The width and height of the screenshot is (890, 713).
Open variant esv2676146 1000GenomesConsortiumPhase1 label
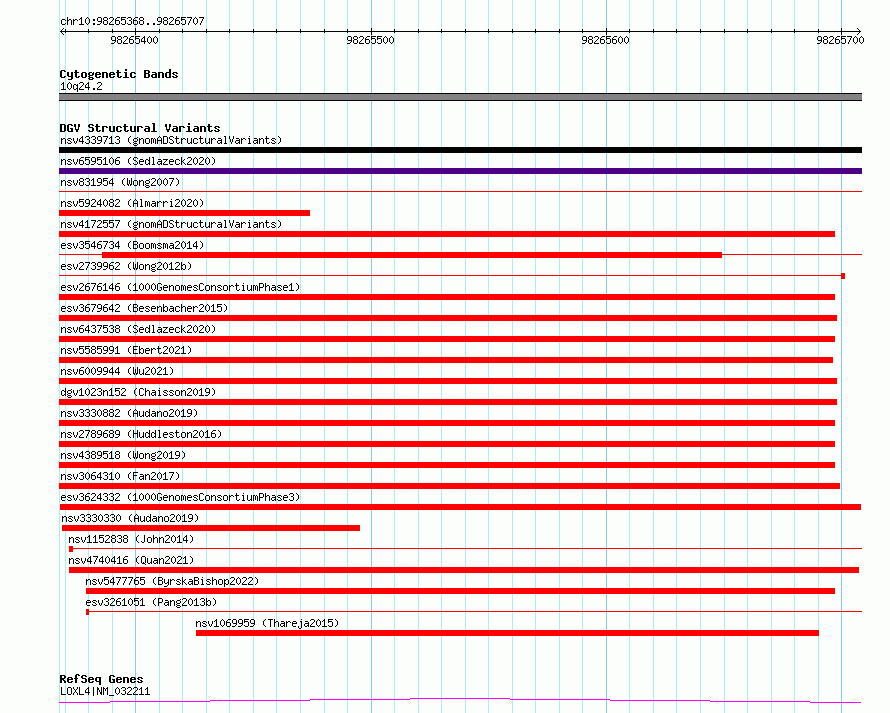point(180,287)
